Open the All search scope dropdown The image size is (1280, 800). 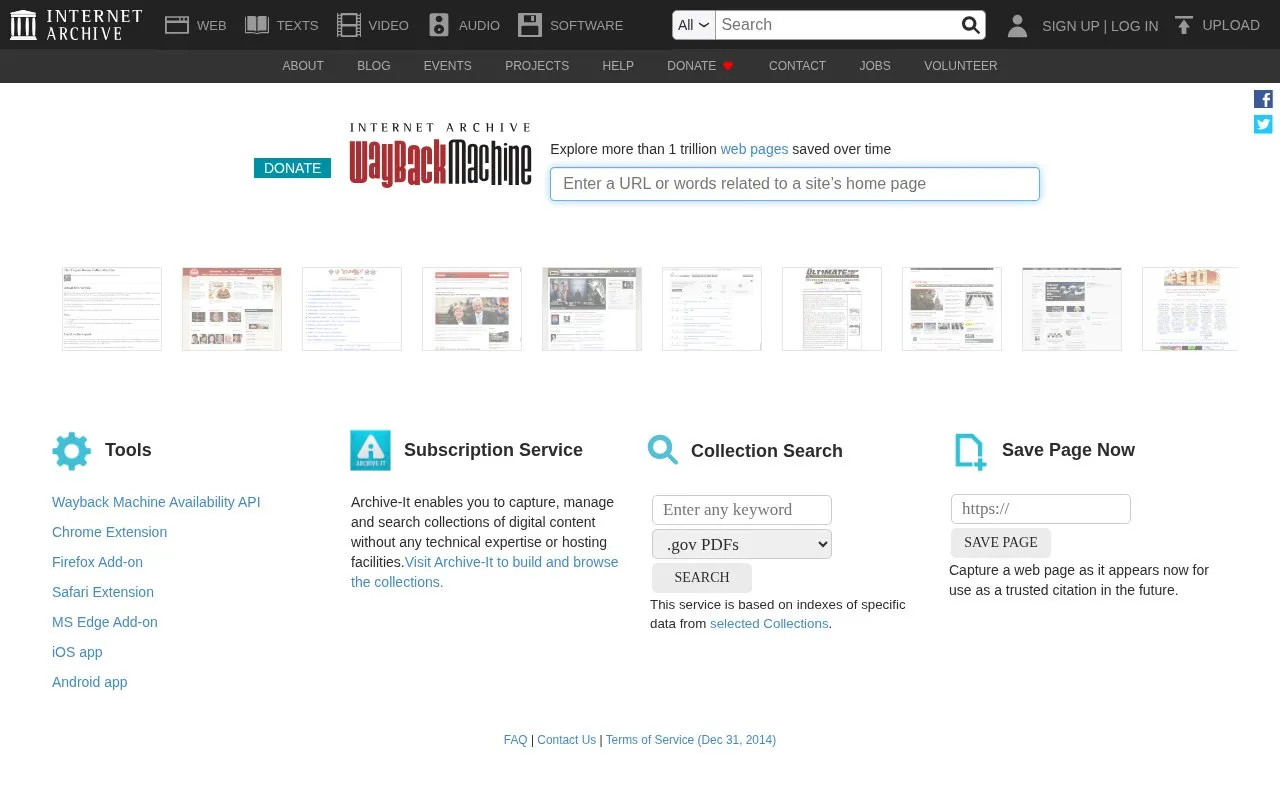pyautogui.click(x=694, y=25)
